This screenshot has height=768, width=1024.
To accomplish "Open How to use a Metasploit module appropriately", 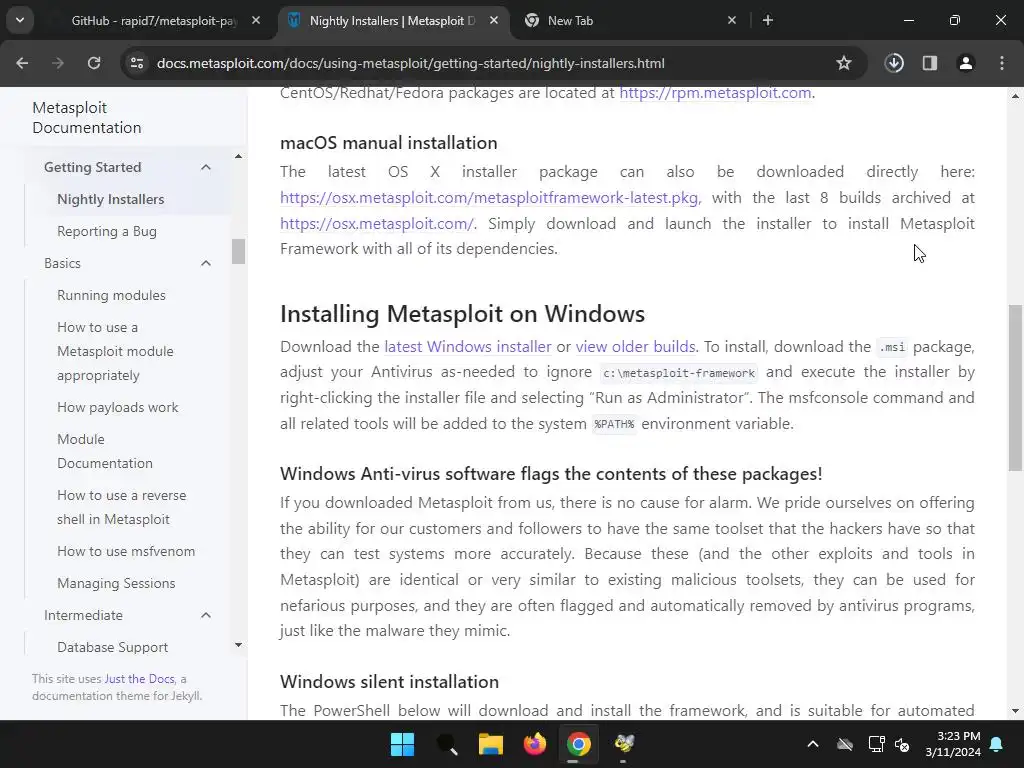I will click(x=115, y=351).
